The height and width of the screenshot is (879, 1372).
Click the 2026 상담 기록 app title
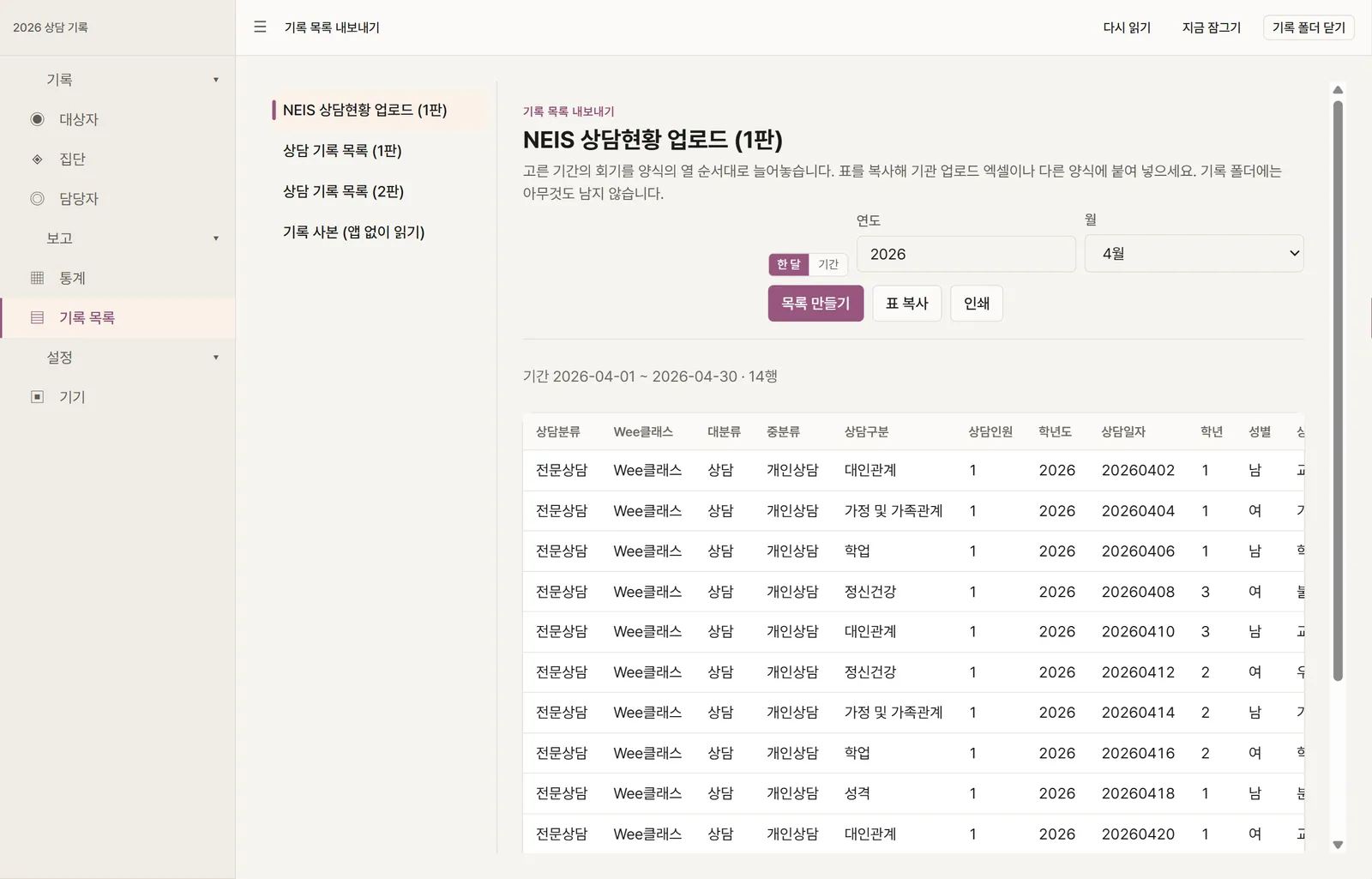coord(51,27)
